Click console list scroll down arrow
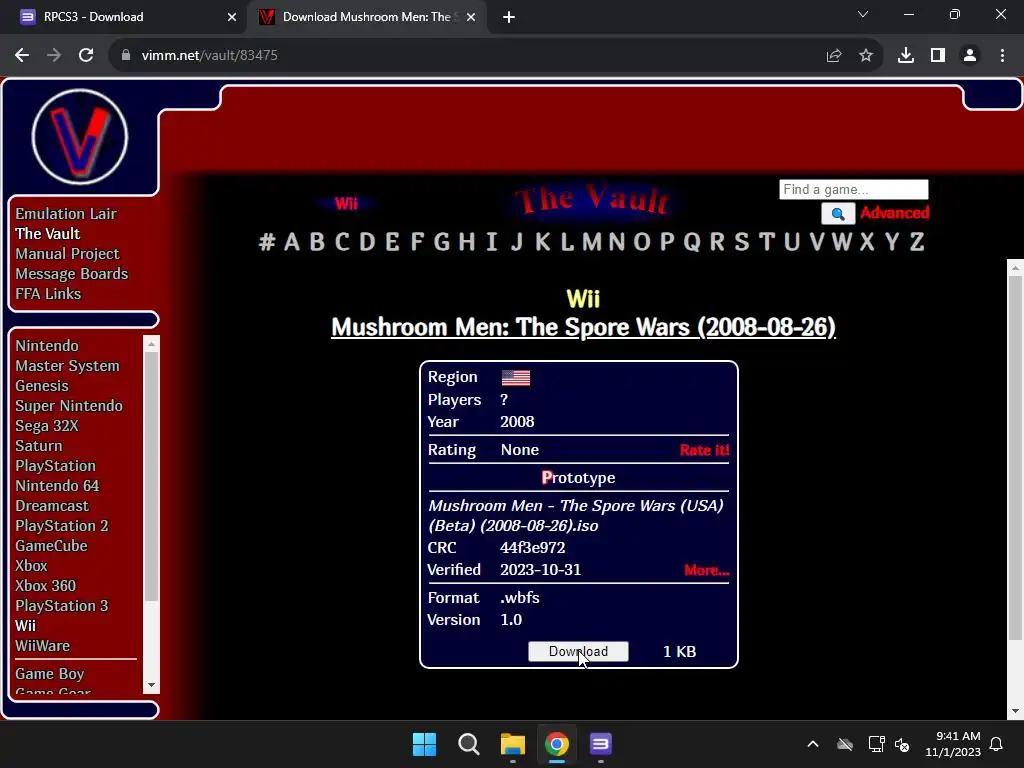The height and width of the screenshot is (768, 1024). (152, 685)
